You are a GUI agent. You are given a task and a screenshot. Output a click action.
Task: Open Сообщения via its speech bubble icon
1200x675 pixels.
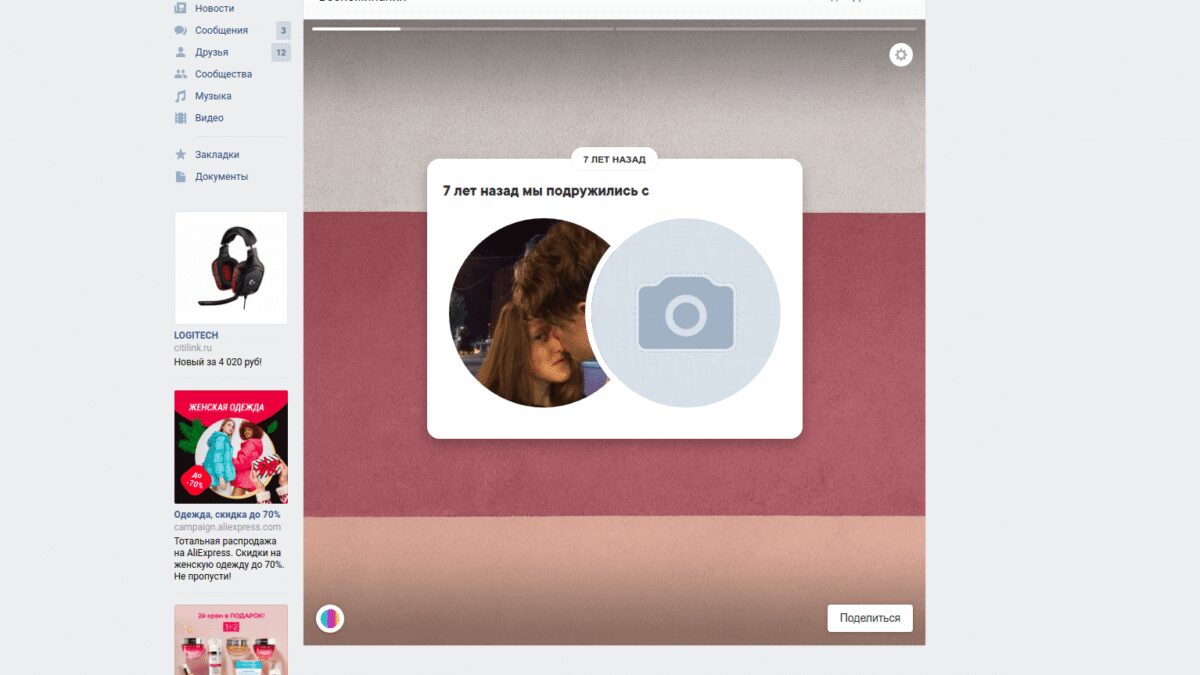181,30
